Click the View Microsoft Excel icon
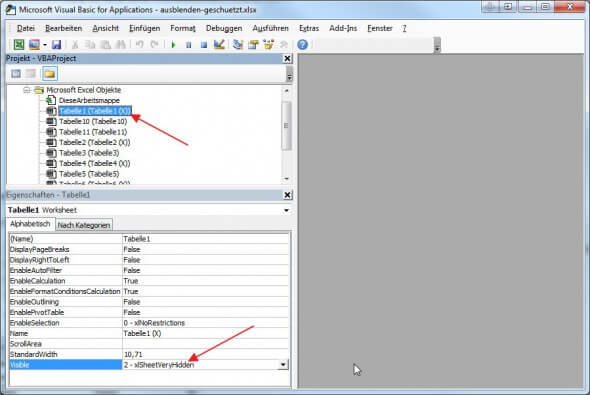 [19, 45]
